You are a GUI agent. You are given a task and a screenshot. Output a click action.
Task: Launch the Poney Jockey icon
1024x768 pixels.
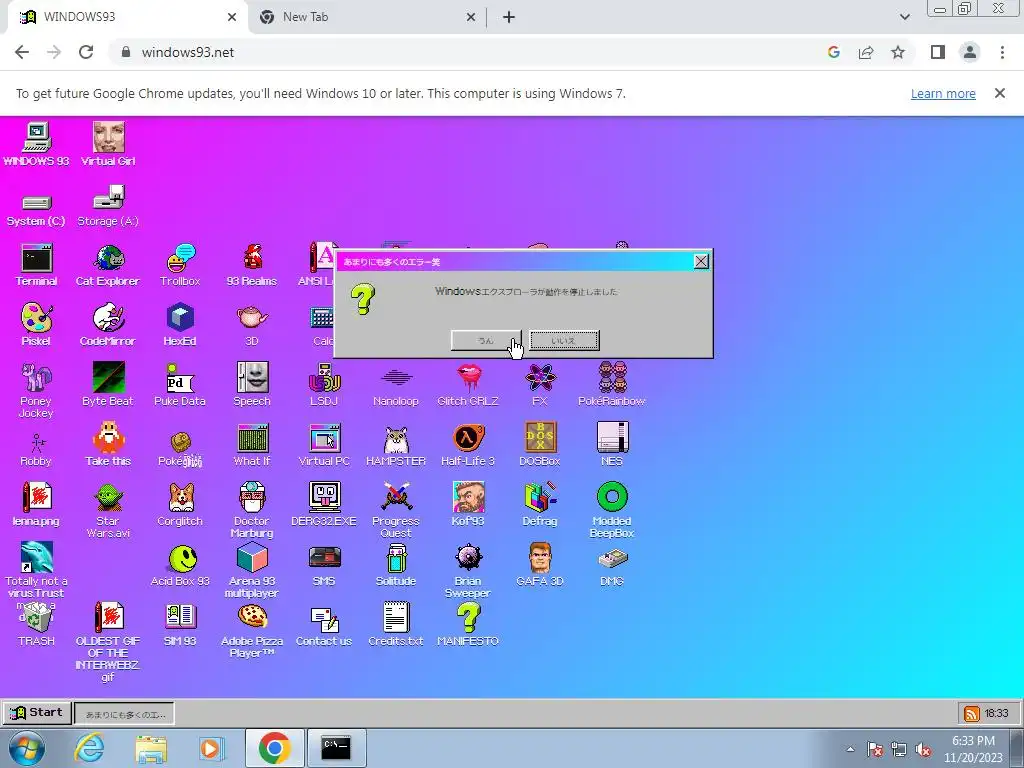[37, 391]
